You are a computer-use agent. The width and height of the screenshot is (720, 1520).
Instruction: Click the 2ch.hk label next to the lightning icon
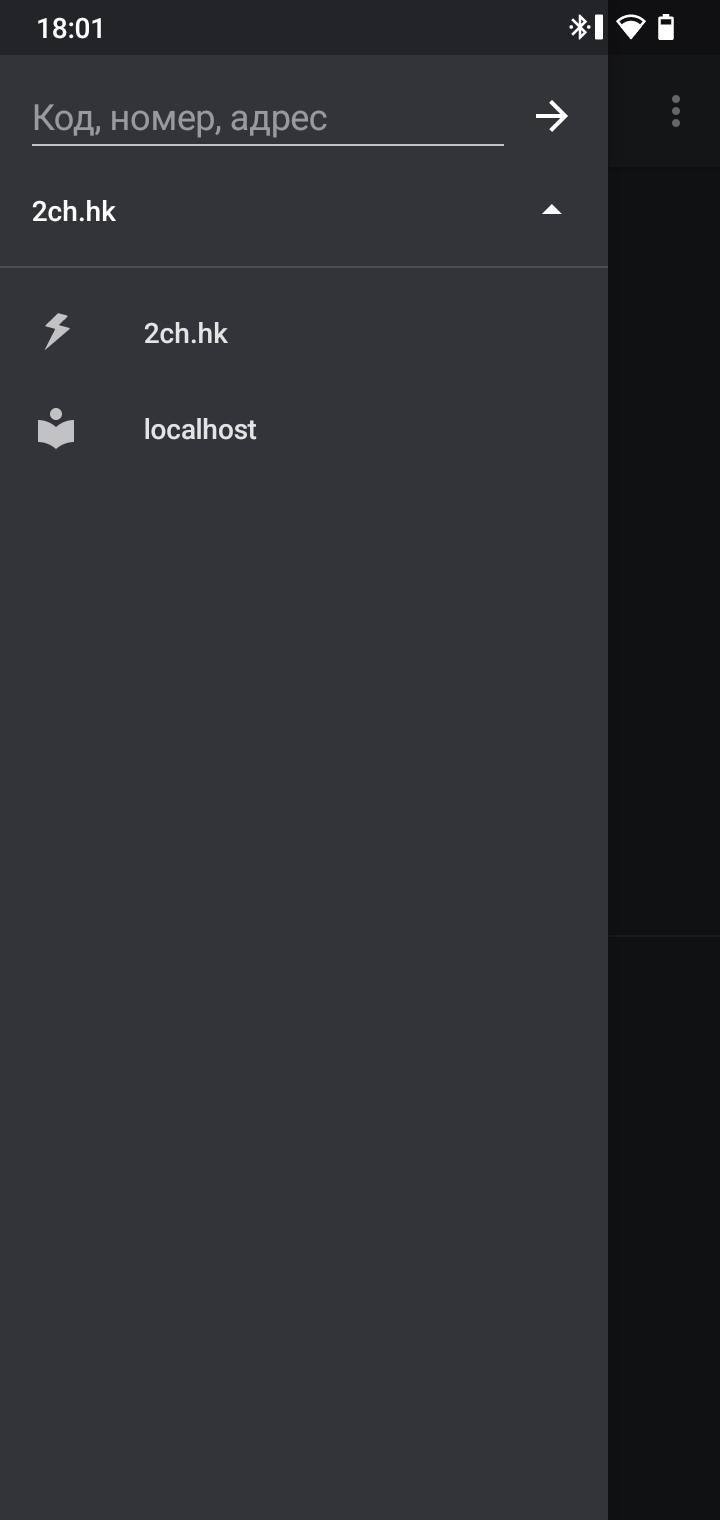coord(186,333)
